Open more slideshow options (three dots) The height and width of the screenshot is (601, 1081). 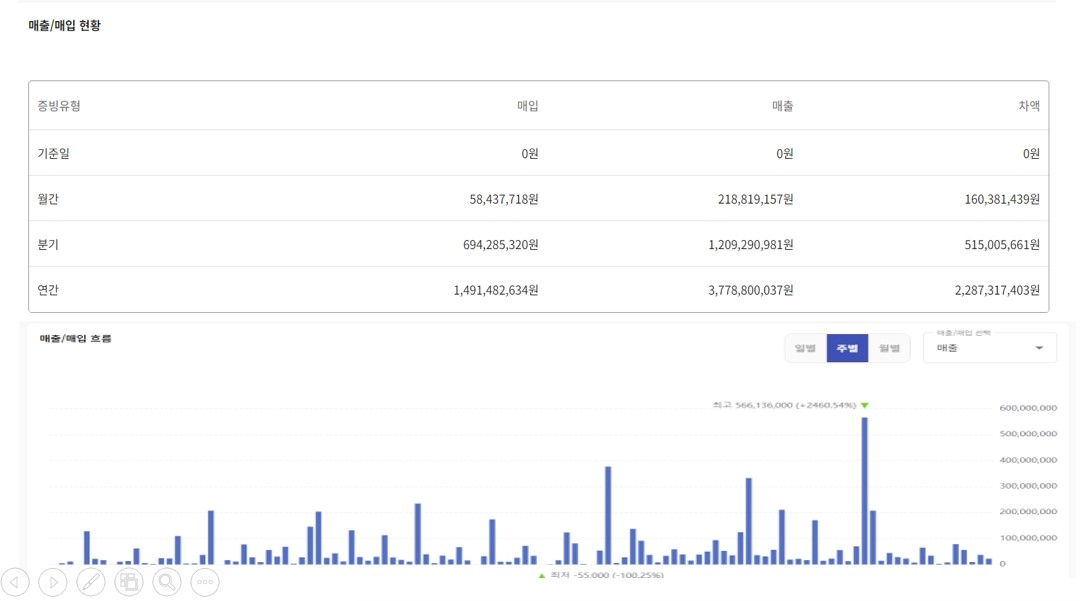point(205,582)
